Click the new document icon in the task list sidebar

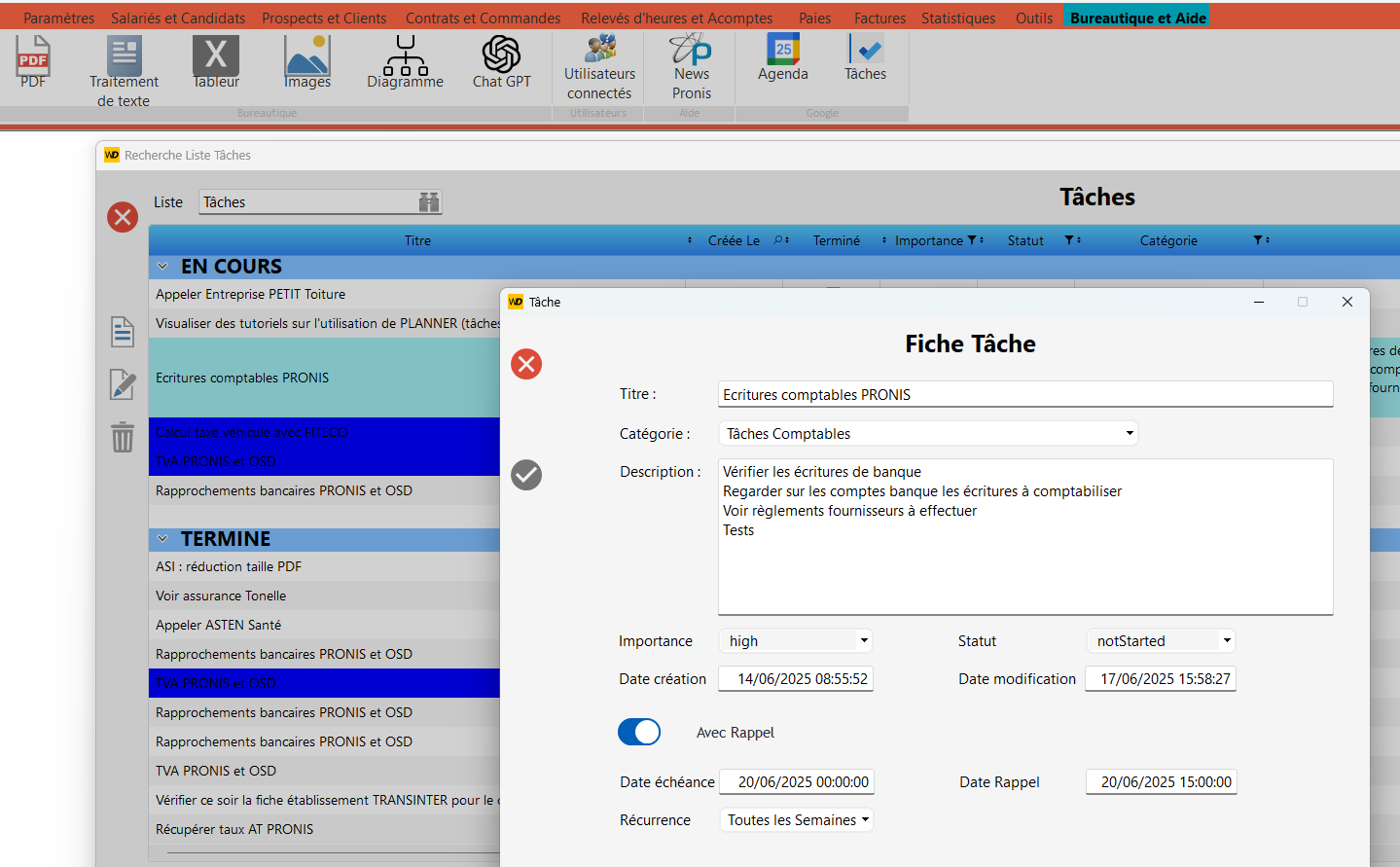[123, 332]
